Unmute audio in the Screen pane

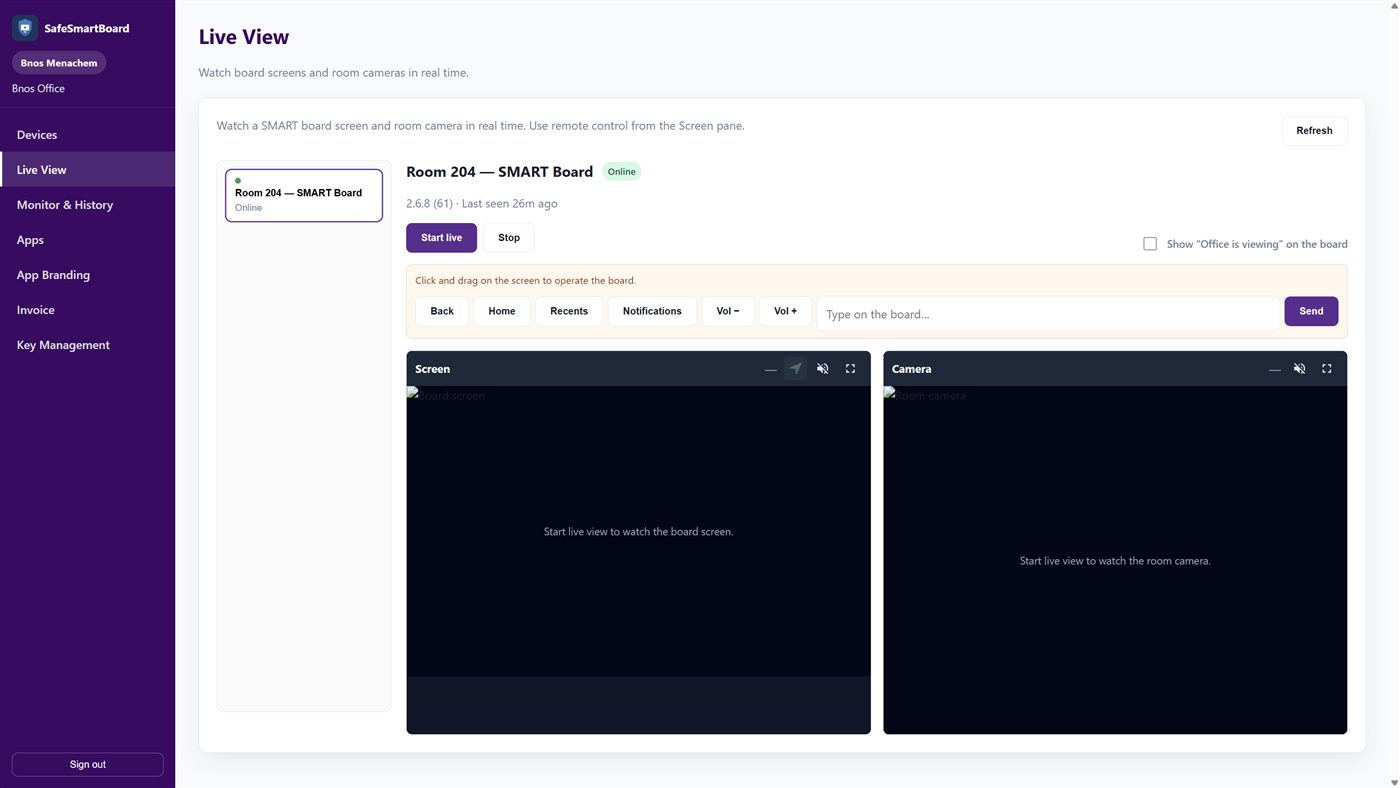[x=823, y=369]
